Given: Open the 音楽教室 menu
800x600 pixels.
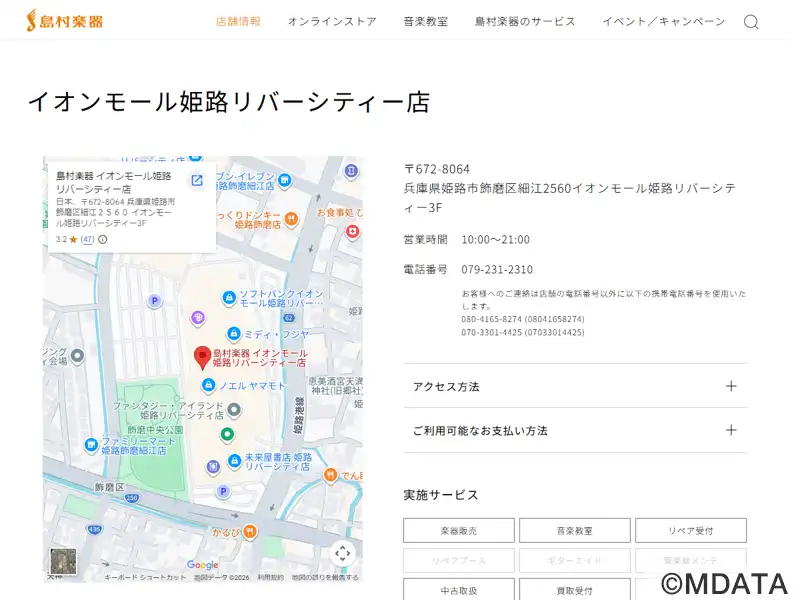Looking at the screenshot, I should 426,21.
